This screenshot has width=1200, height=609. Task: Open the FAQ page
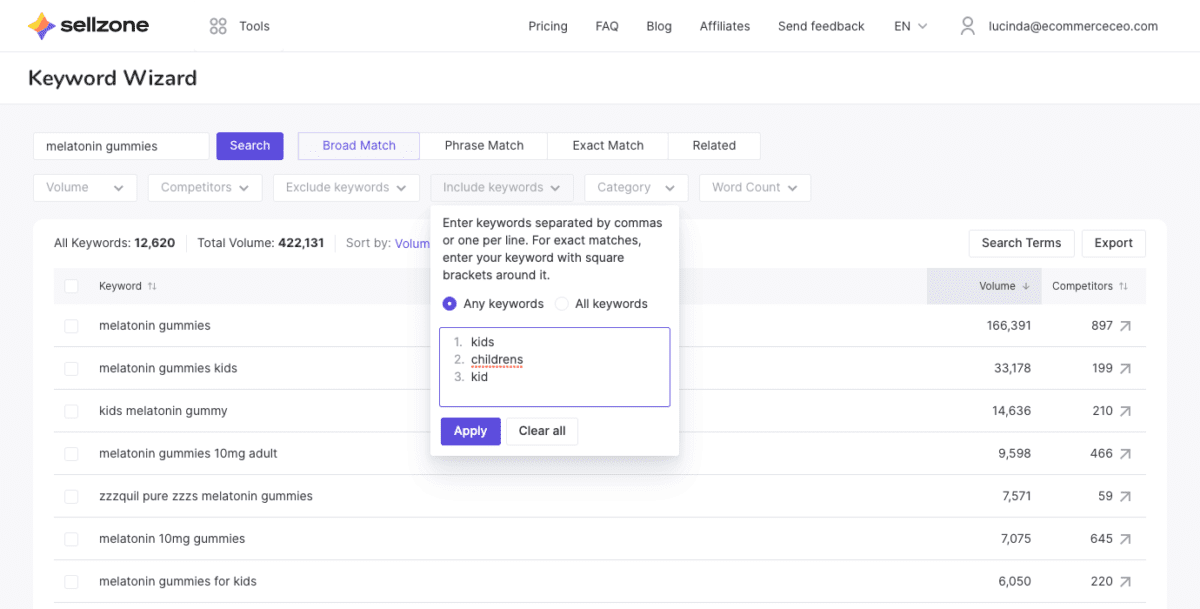(x=607, y=26)
